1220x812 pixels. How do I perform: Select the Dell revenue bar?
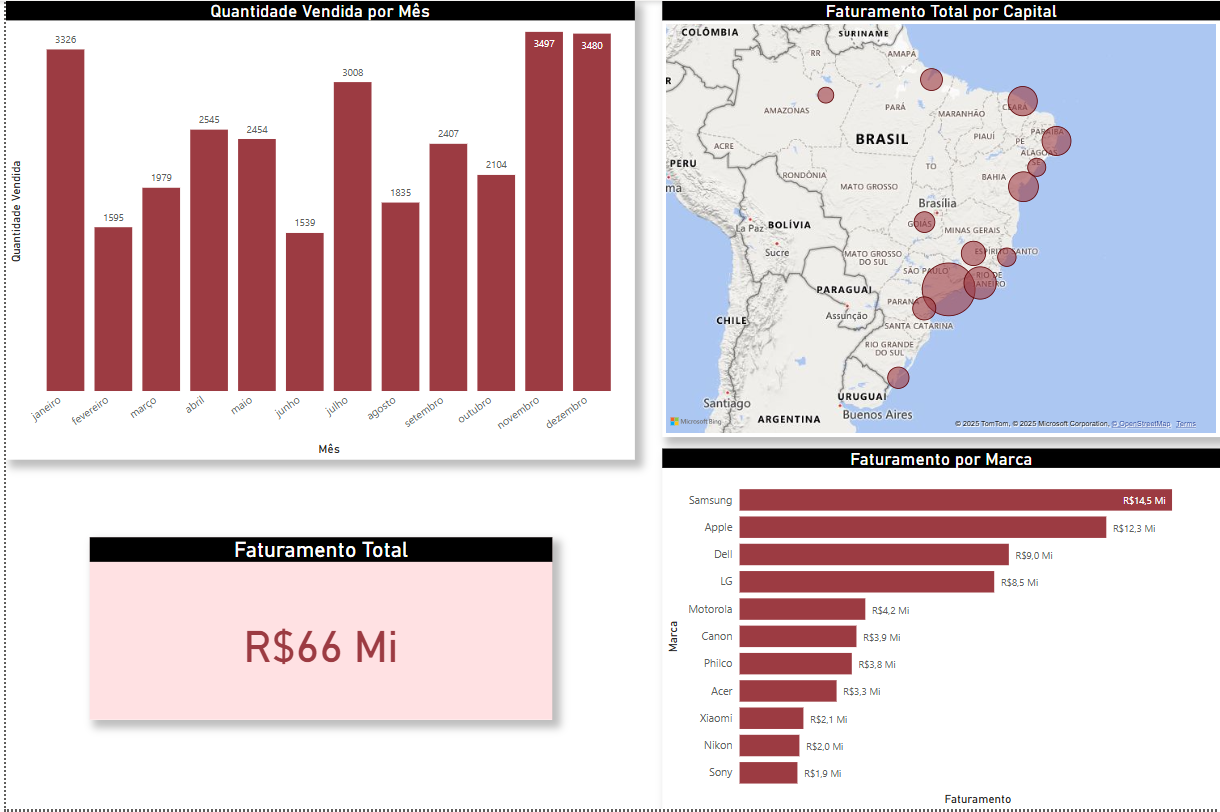click(874, 555)
